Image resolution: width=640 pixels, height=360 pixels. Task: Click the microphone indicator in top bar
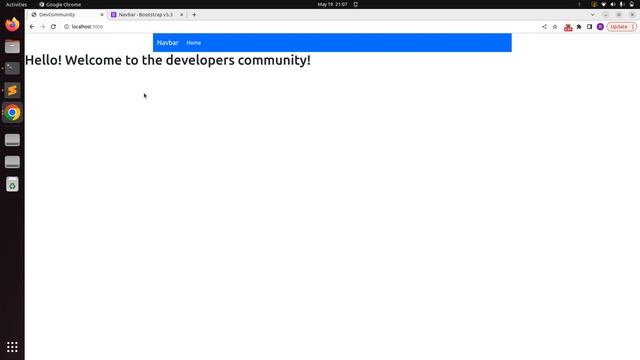(x=622, y=4)
